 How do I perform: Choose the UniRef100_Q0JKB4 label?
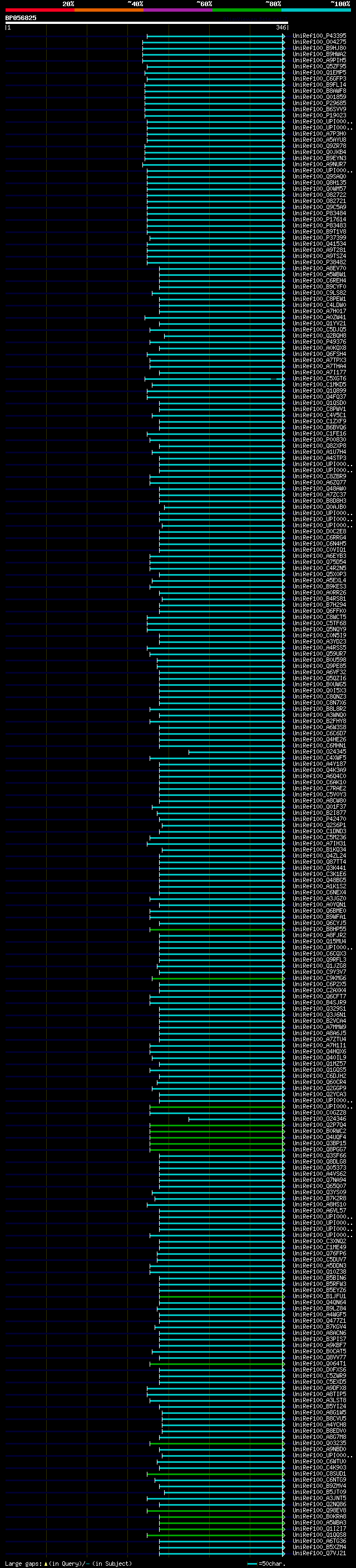point(319,152)
